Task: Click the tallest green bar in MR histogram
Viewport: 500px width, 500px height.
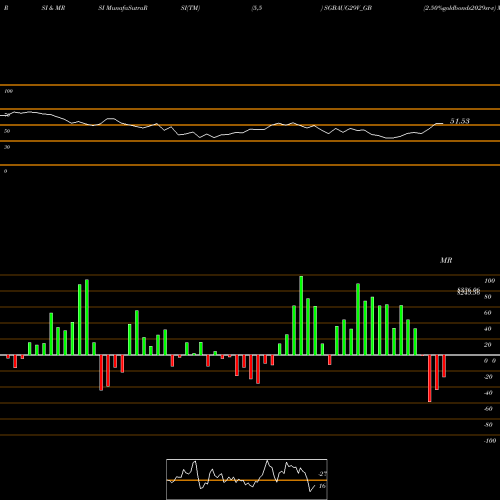Action: (x=301, y=315)
